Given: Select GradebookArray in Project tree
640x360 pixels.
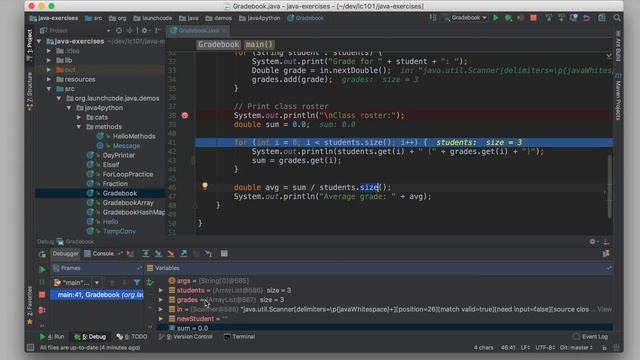Looking at the screenshot, I should click(128, 203).
